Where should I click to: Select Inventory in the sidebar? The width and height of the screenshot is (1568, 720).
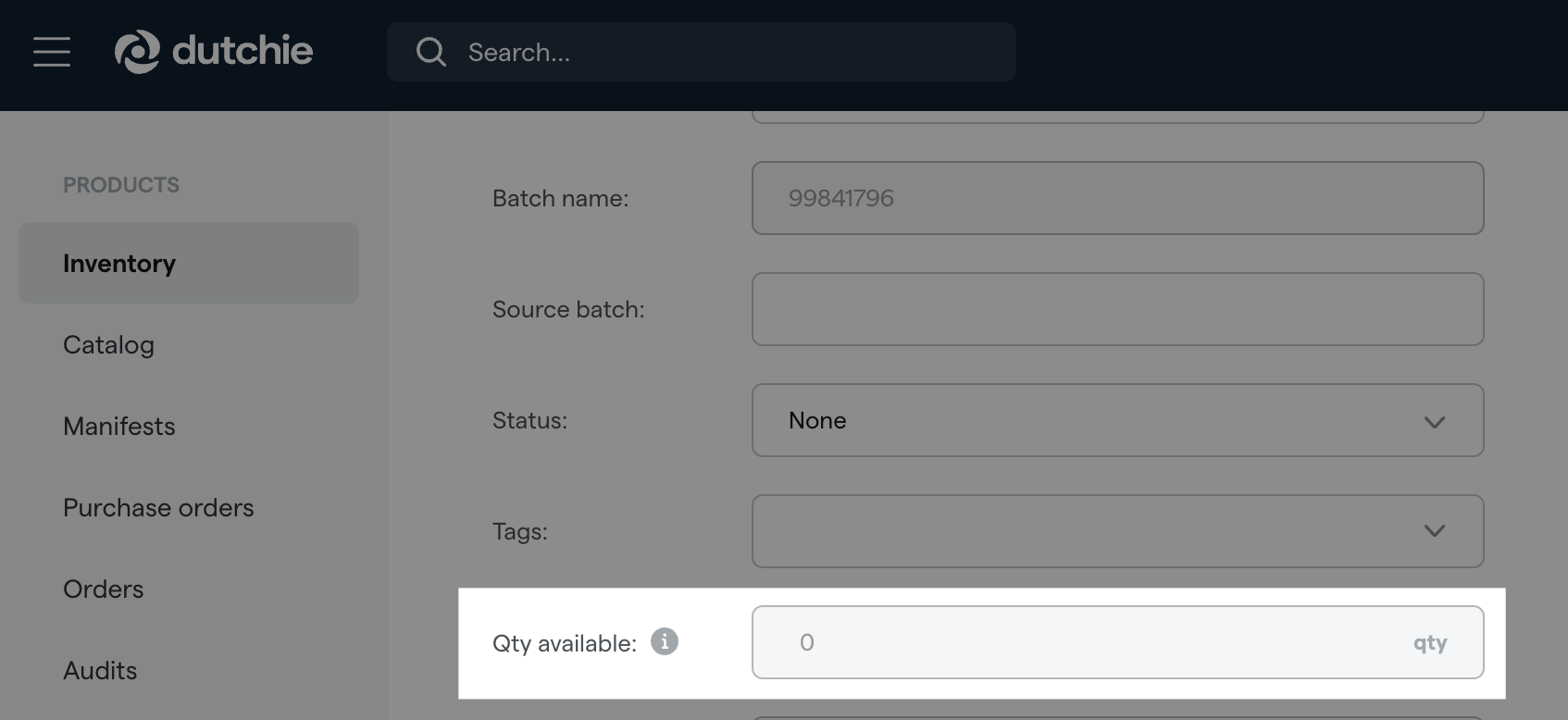[x=119, y=264]
